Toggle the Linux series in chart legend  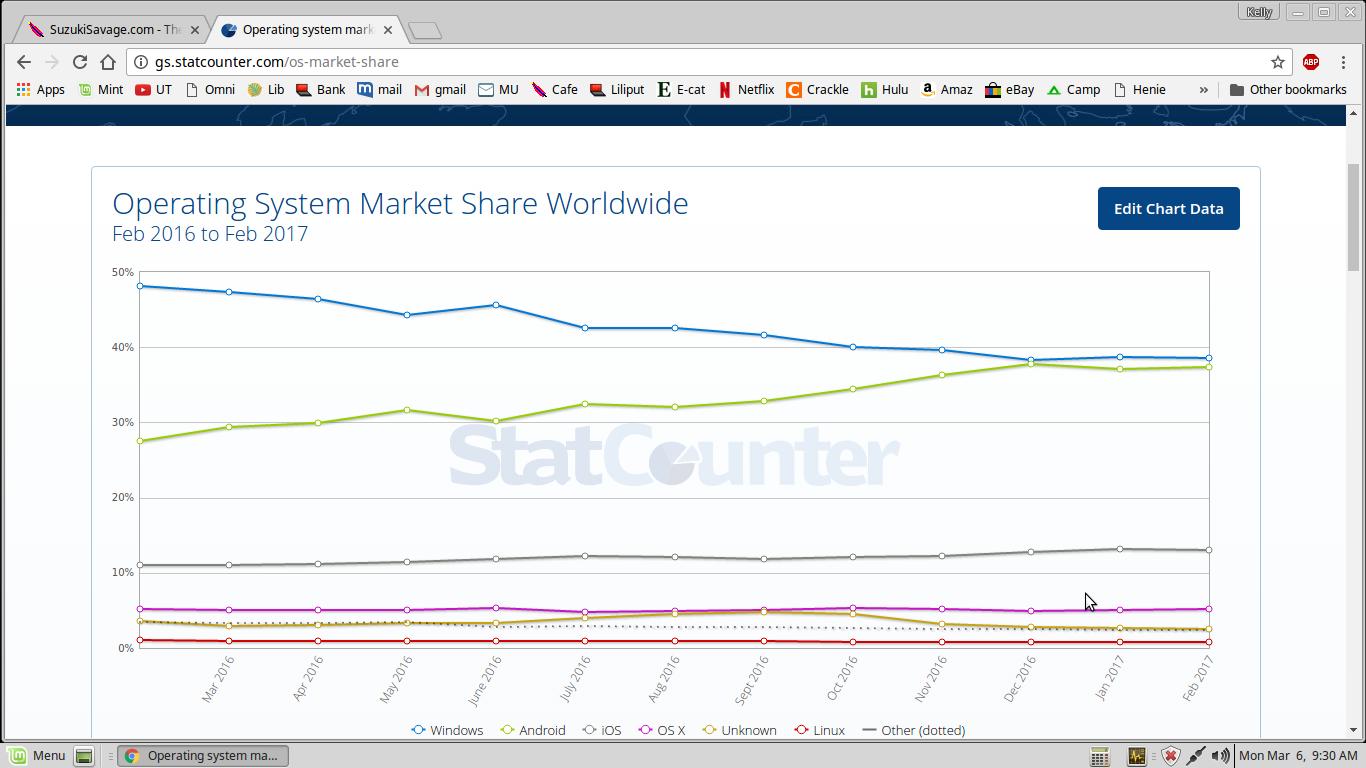(x=819, y=730)
